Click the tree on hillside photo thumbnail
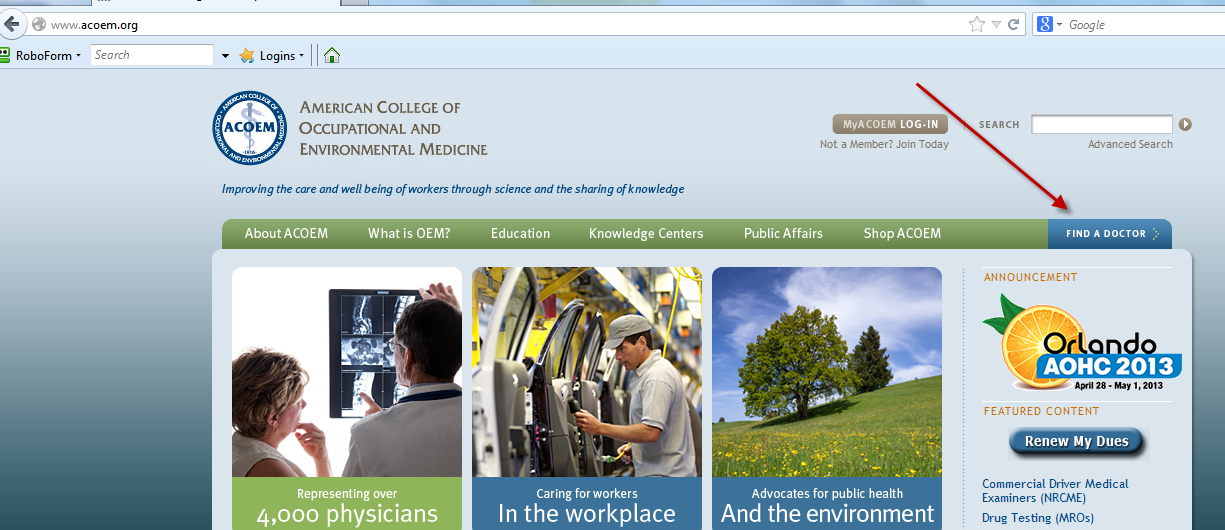This screenshot has width=1225, height=530. pos(827,372)
